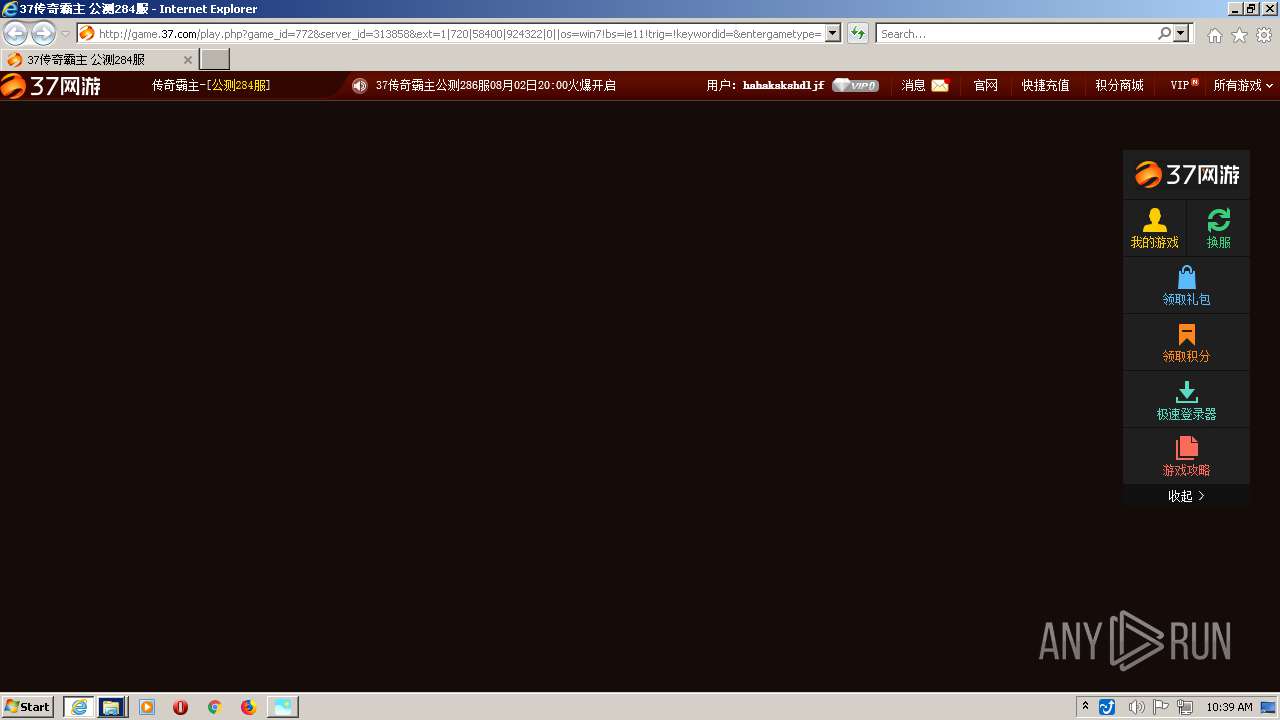This screenshot has width=1280, height=720.
Task: Click 领取积分 bookmark icon
Action: coord(1186,335)
